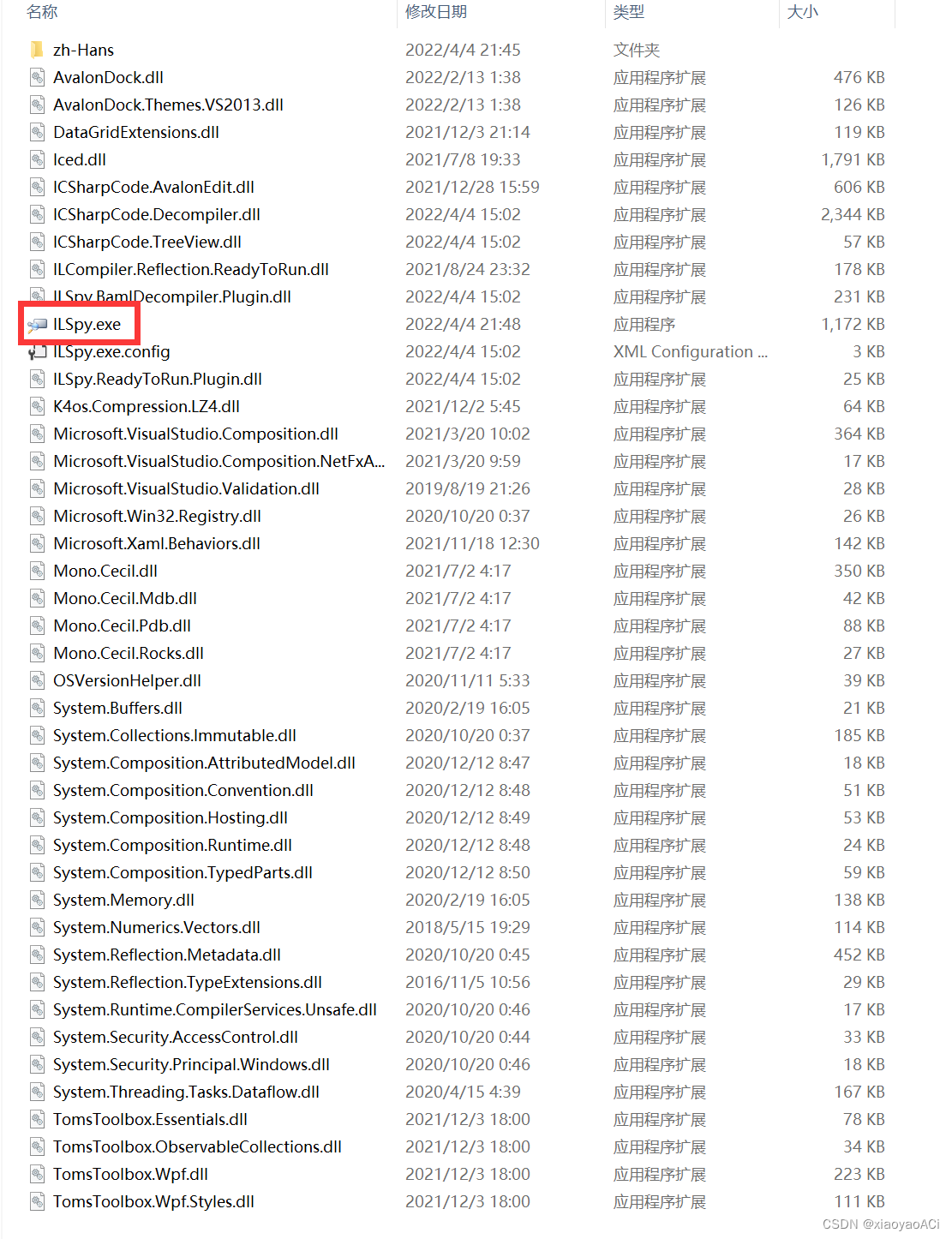952x1239 pixels.
Task: Click the 2019/8/19 21:26 date cell
Action: tap(468, 488)
